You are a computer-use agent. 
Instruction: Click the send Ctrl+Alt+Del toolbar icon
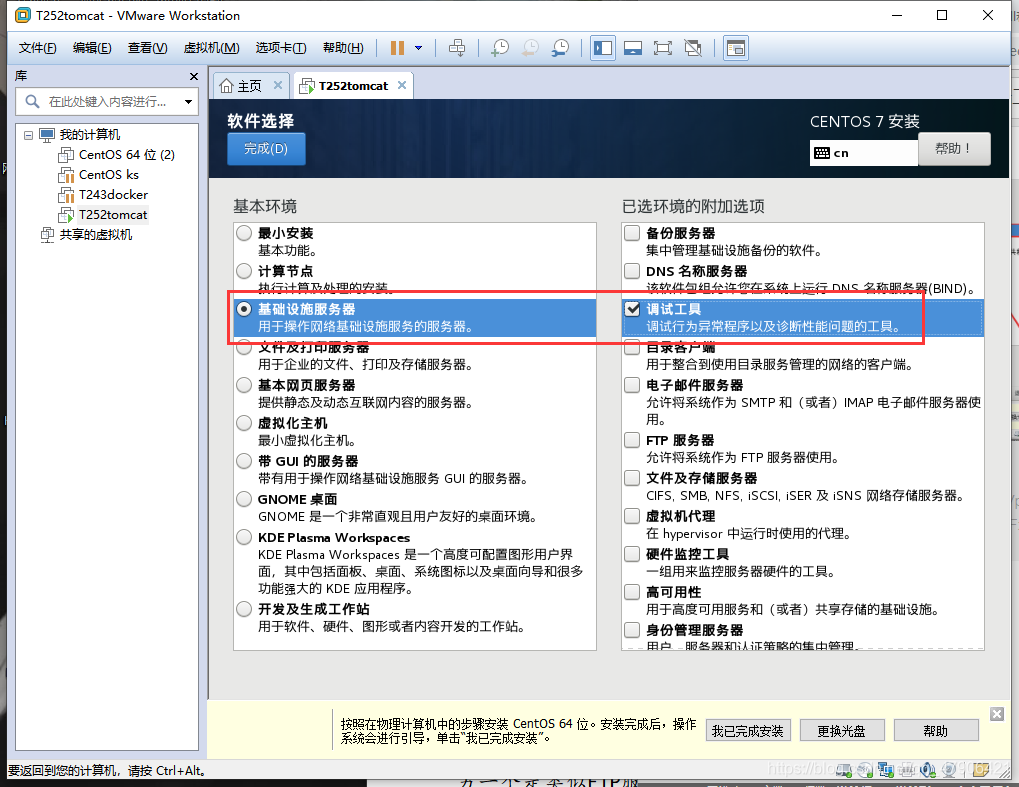pos(457,48)
